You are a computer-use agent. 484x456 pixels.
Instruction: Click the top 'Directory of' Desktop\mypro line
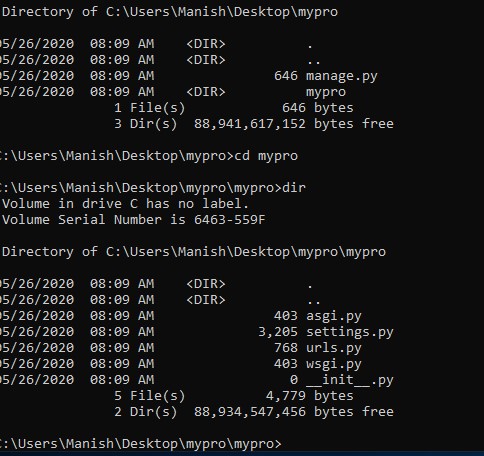170,12
